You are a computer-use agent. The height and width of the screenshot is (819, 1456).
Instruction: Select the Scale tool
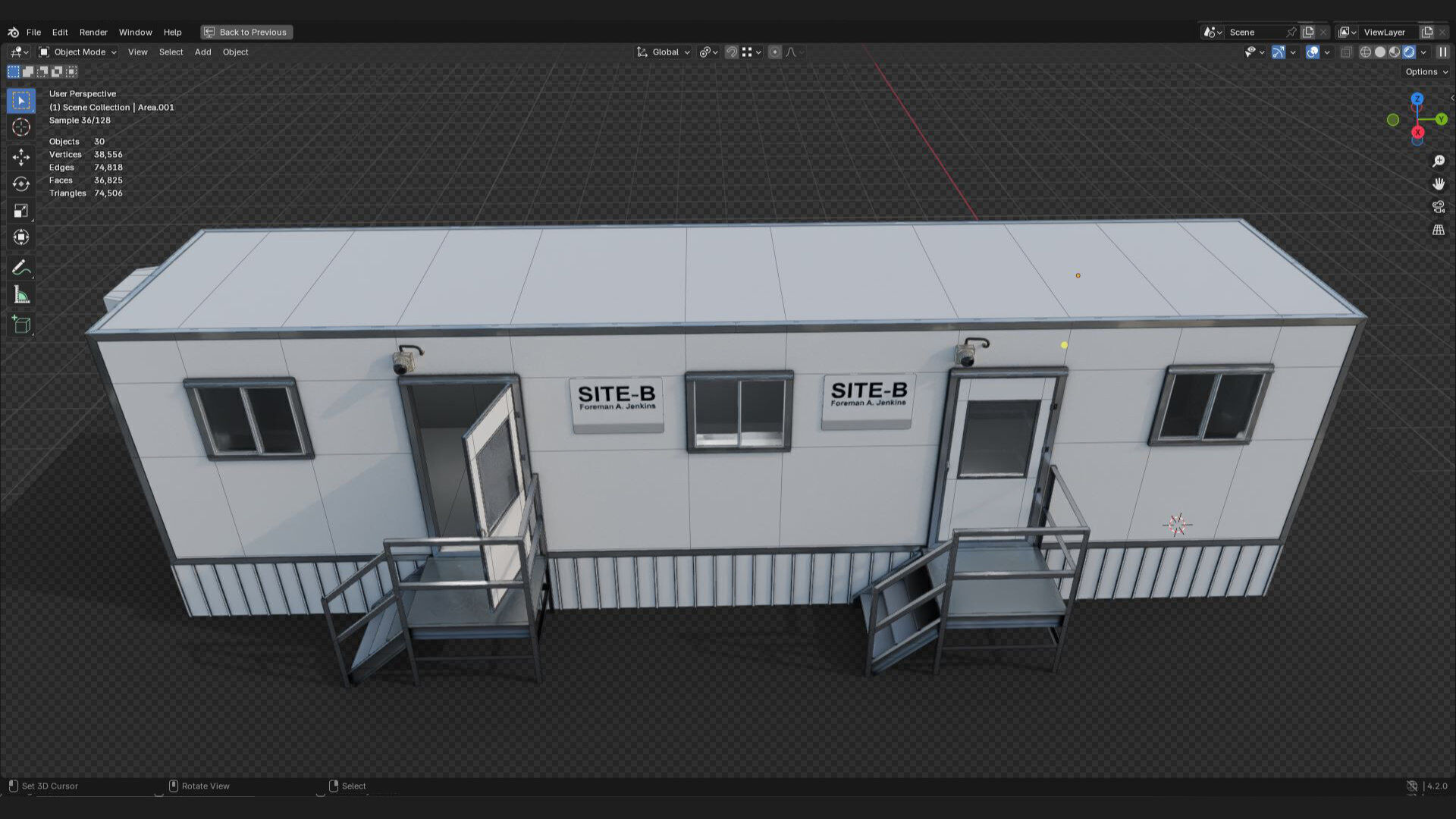tap(21, 211)
